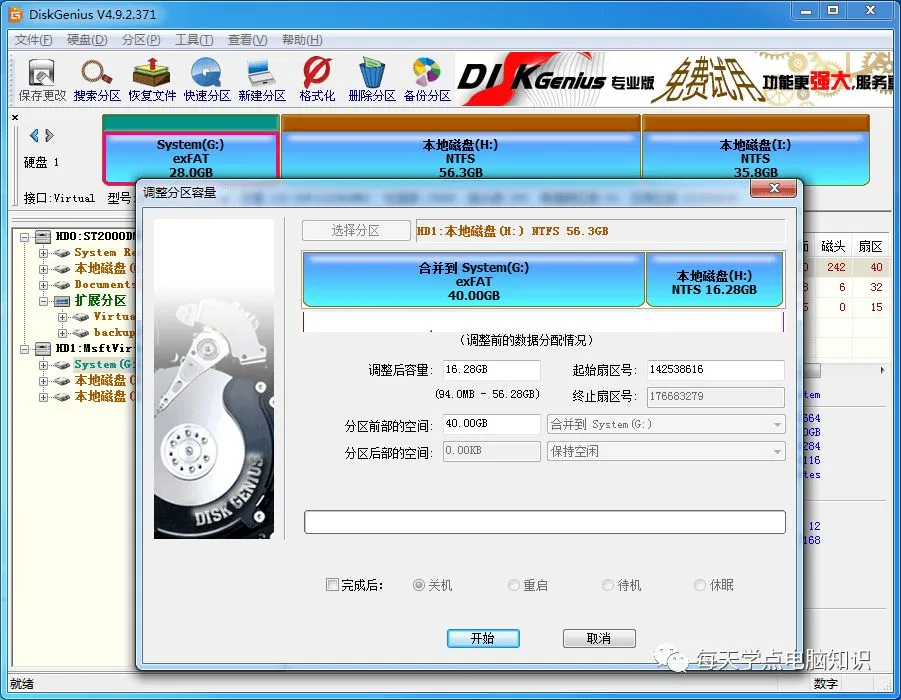Click the HD1 disk drive icon in tree
The height and width of the screenshot is (700, 901).
point(43,348)
